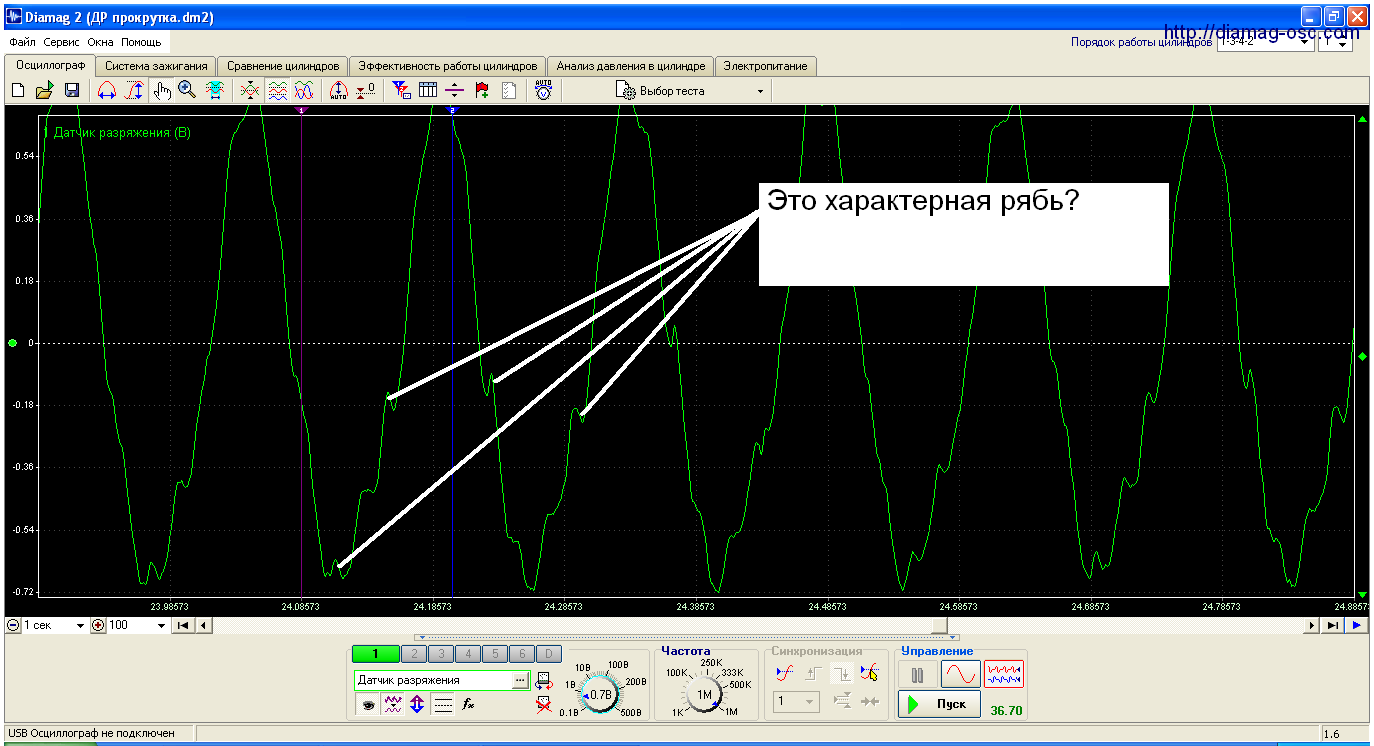Open the synchronization channel '1' dropdown
The image size is (1374, 746).
click(797, 702)
